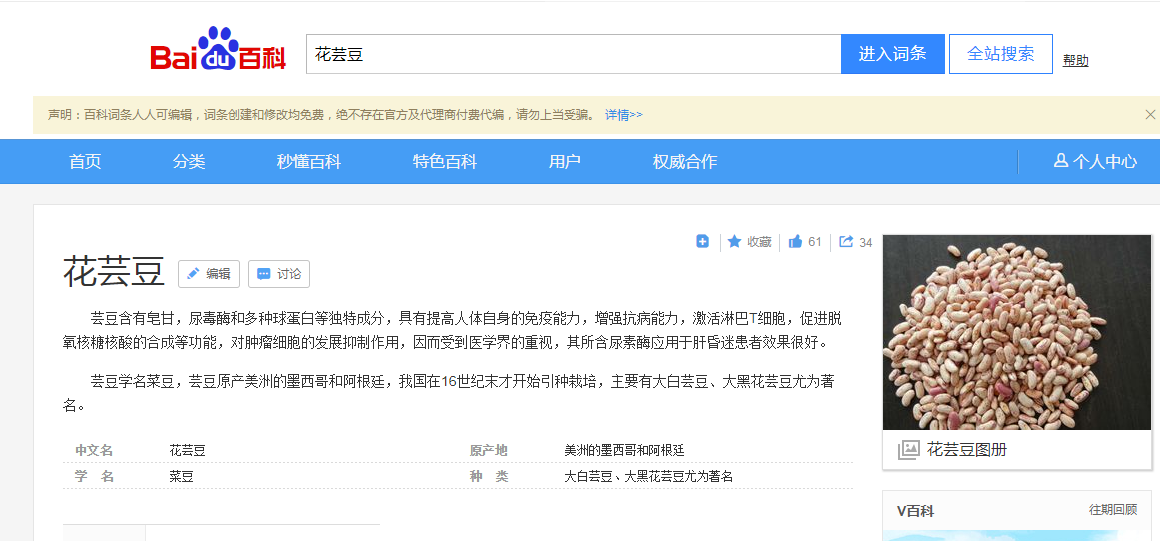Click the V百科 heading
1160x541 pixels.
point(915,511)
